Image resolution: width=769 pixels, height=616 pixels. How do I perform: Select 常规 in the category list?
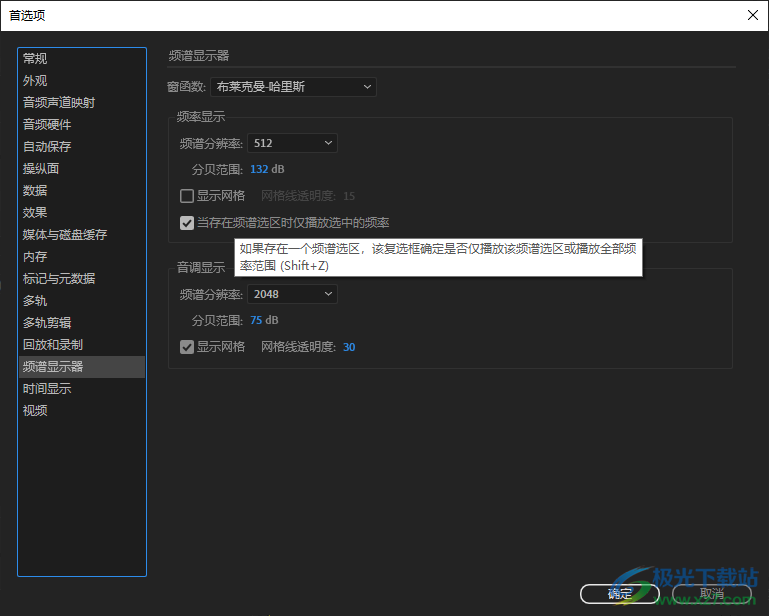coord(35,59)
